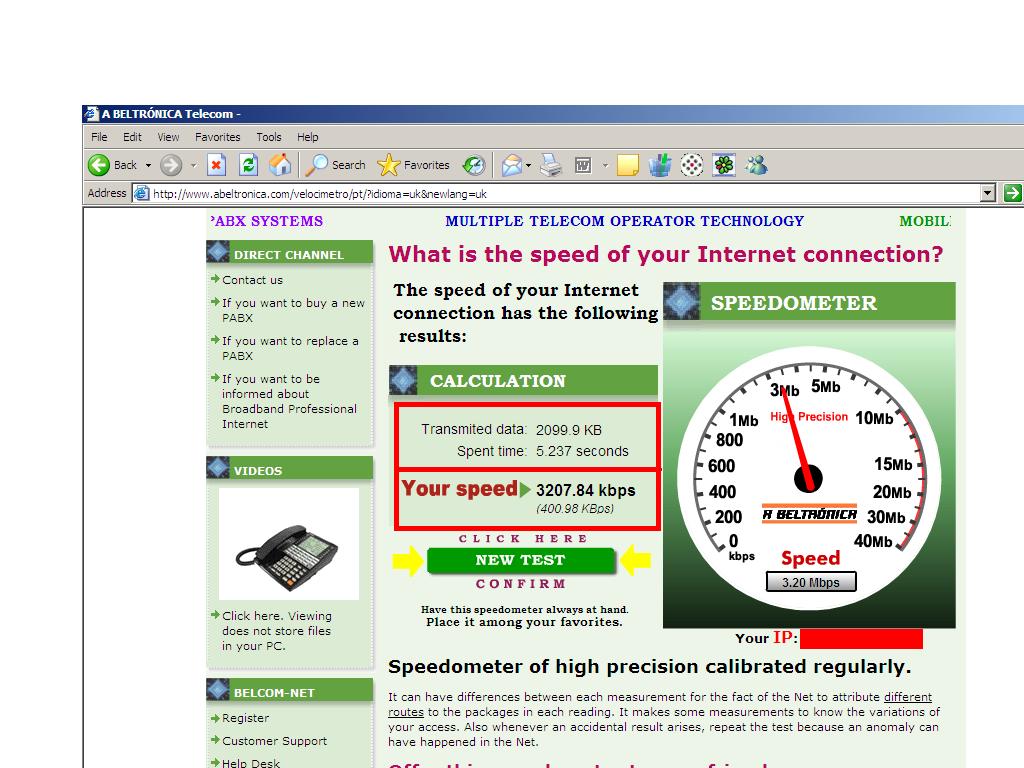
Task: Open the Help menu
Action: [308, 137]
